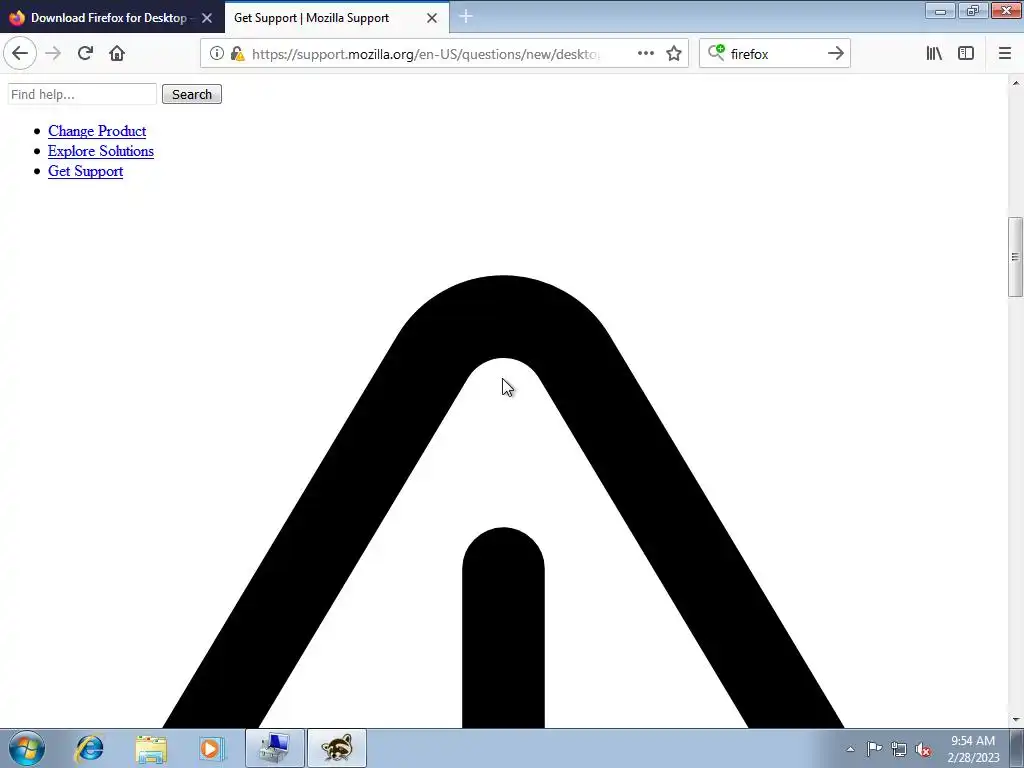
Task: Click the large warning triangle image
Action: click(x=503, y=502)
